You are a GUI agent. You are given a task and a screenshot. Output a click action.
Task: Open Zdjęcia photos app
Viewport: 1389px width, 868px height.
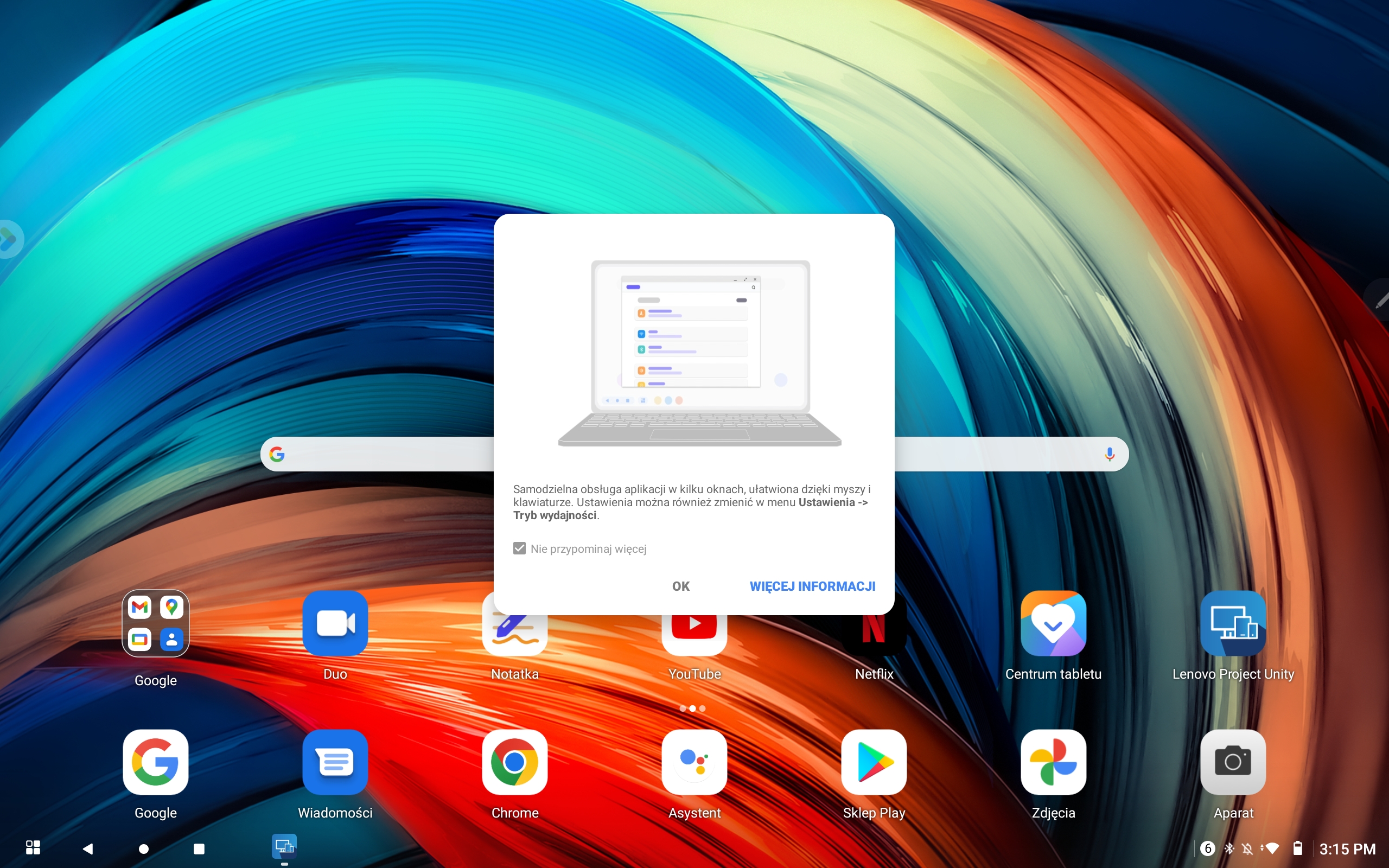1053,762
